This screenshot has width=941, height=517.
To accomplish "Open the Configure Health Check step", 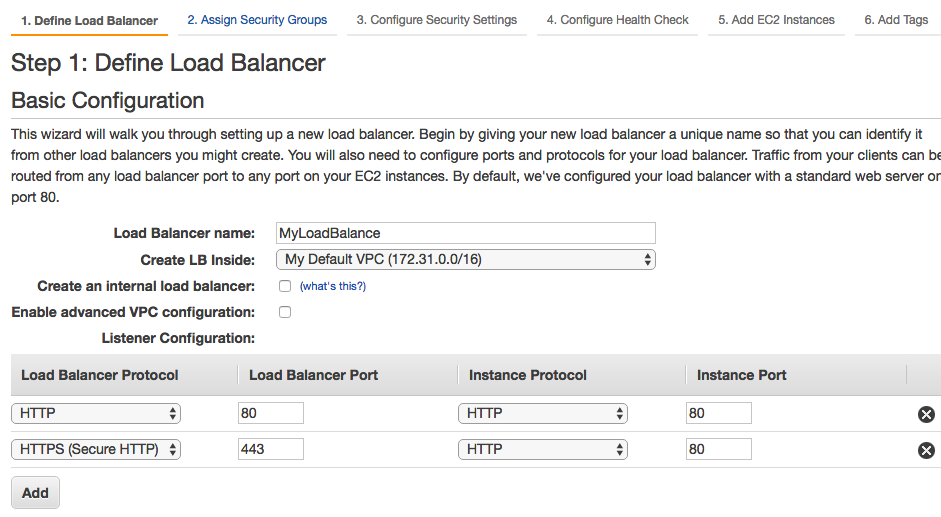I will coord(617,20).
